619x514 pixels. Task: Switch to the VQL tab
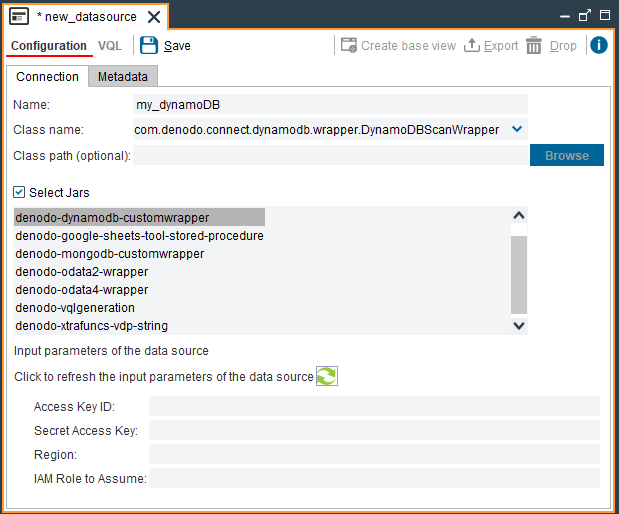point(110,46)
